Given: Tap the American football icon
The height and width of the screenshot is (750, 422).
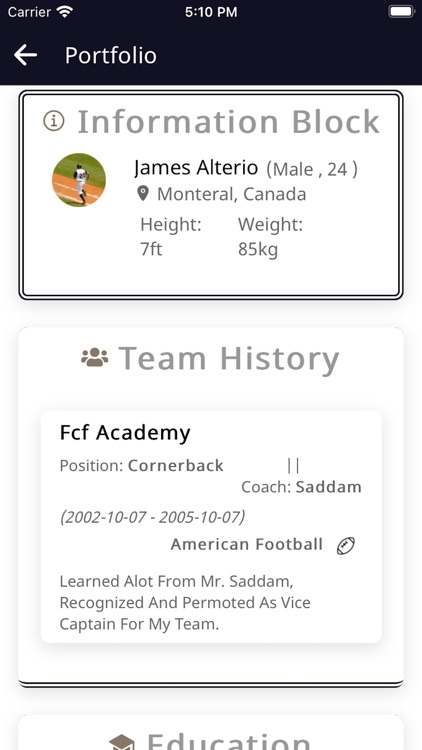Looking at the screenshot, I should tap(345, 545).
